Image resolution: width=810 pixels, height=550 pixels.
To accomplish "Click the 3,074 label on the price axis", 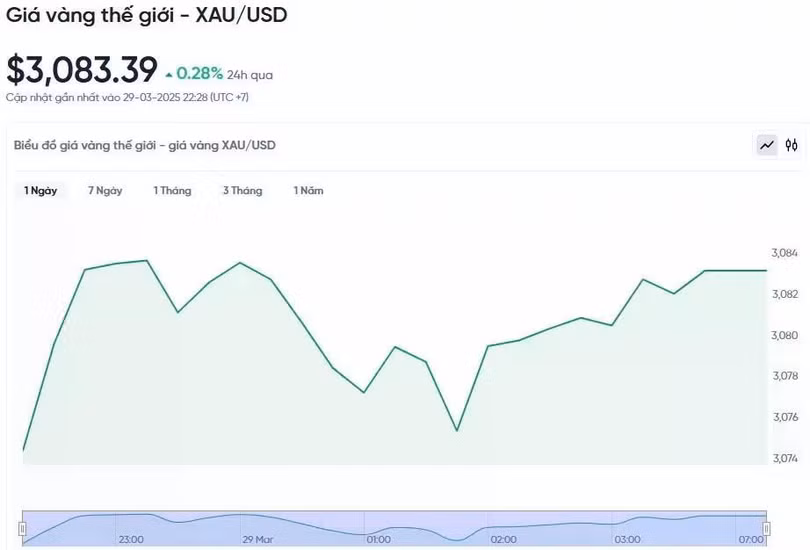I will 784,459.
